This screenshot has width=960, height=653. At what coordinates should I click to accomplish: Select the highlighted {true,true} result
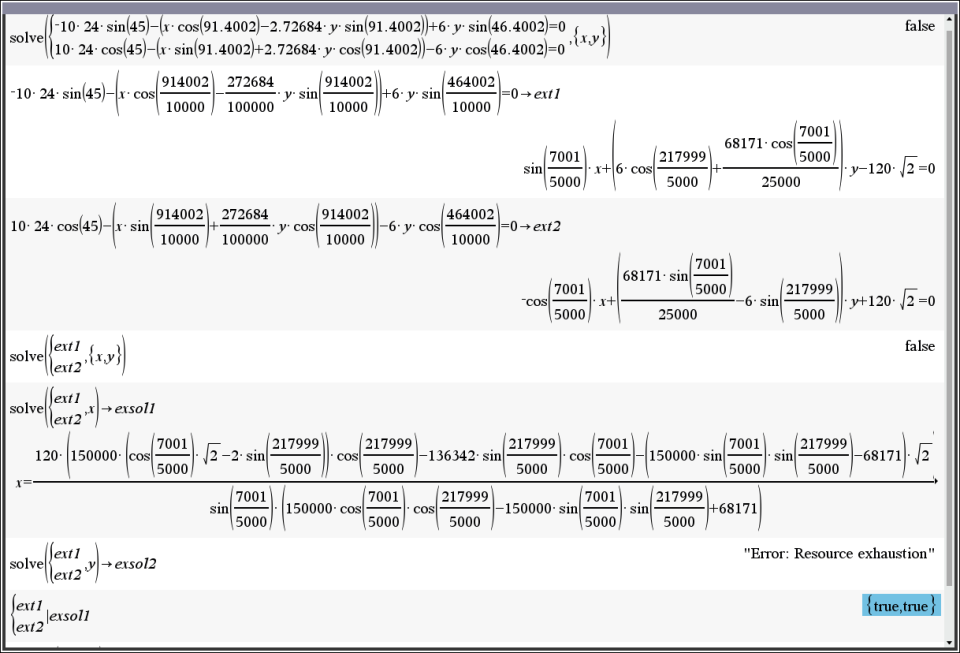(x=901, y=605)
